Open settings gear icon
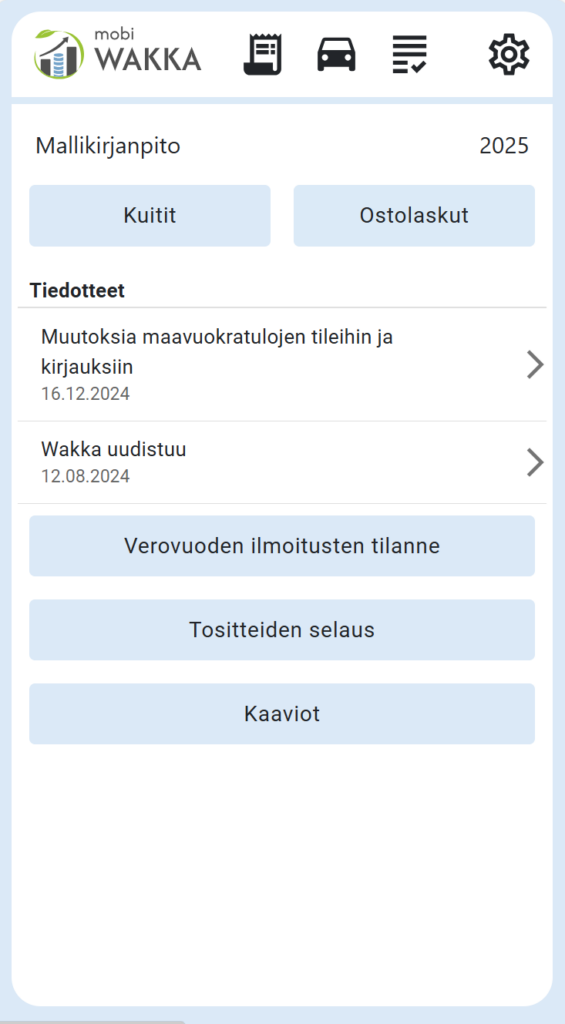 (x=509, y=54)
